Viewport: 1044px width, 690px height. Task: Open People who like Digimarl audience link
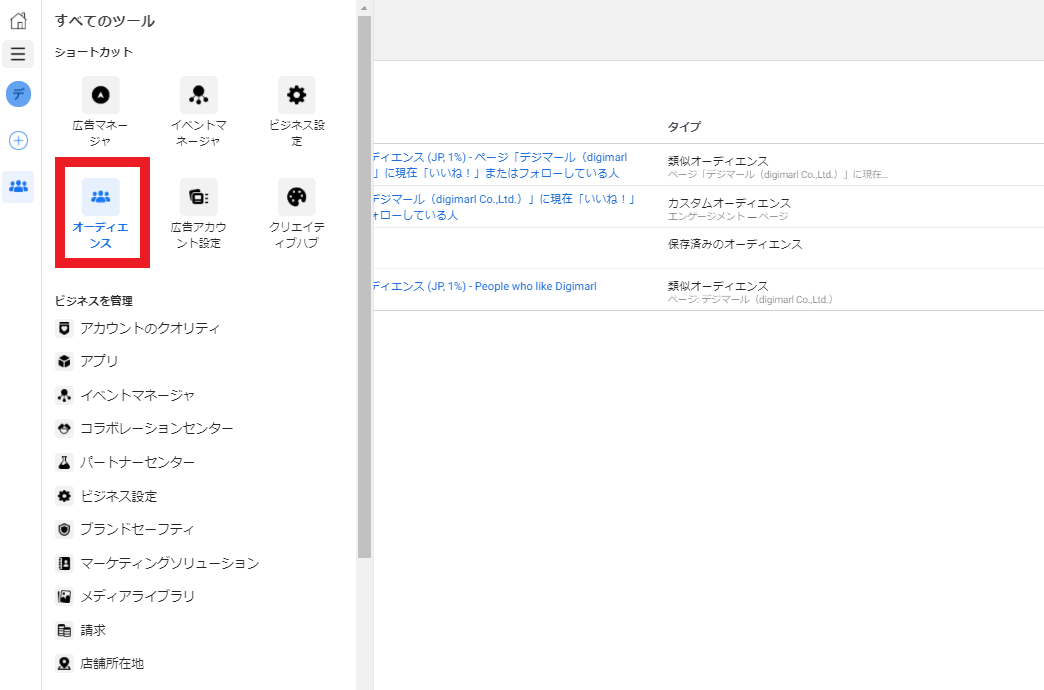[485, 286]
